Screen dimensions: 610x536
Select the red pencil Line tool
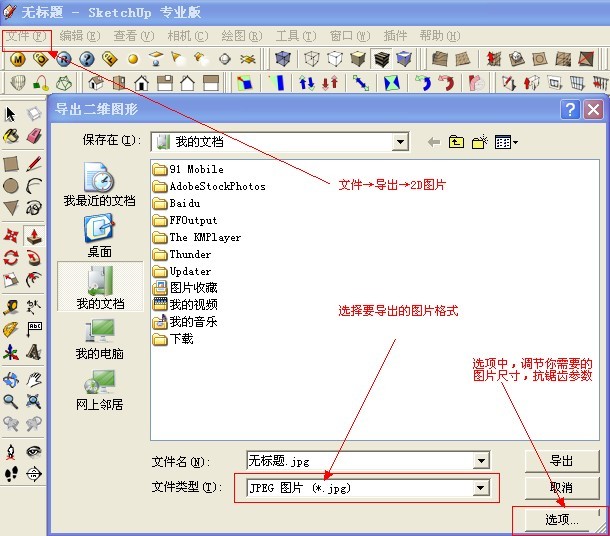[x=34, y=164]
